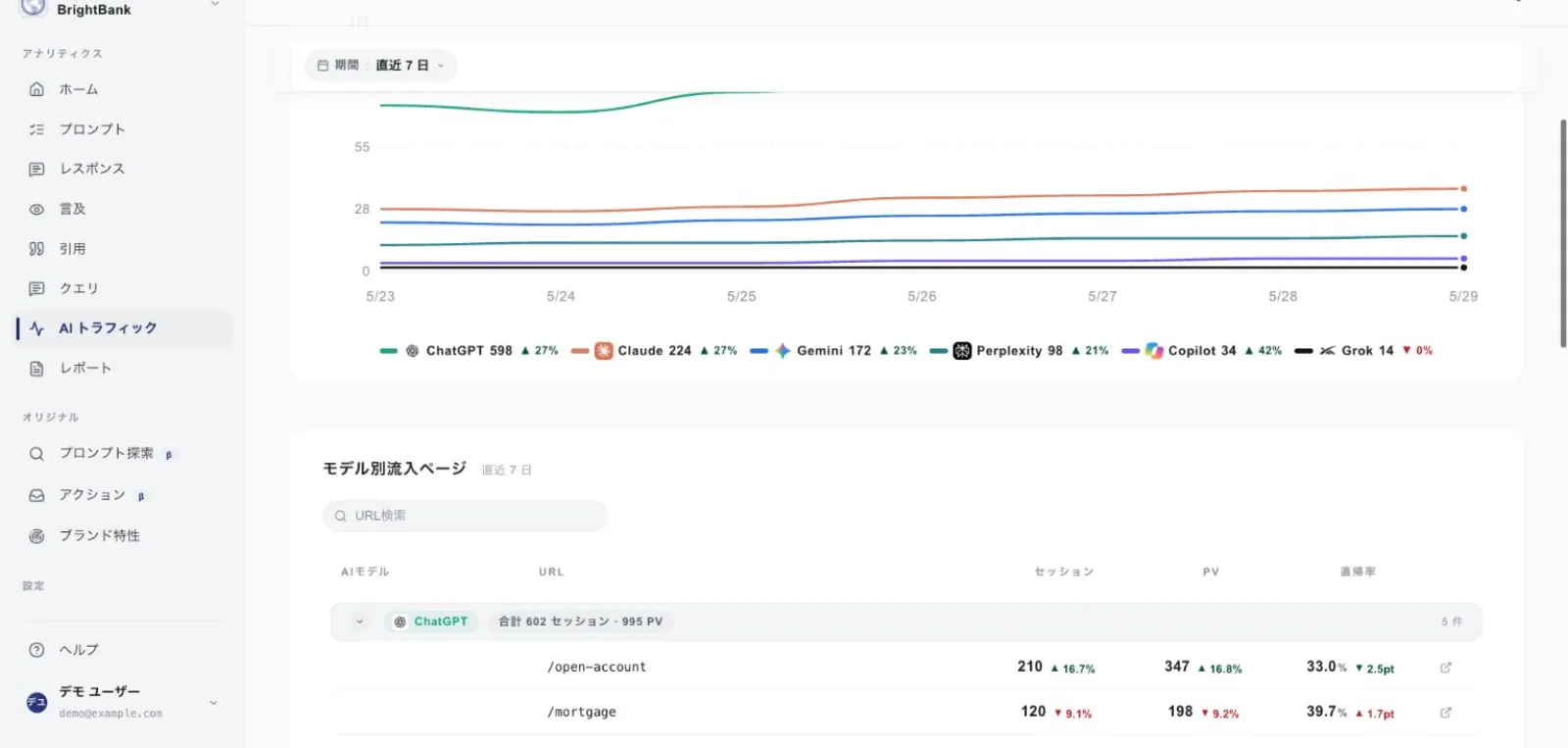Click the ヘルプ question mark icon
Viewport: 1568px width, 748px height.
pos(36,650)
